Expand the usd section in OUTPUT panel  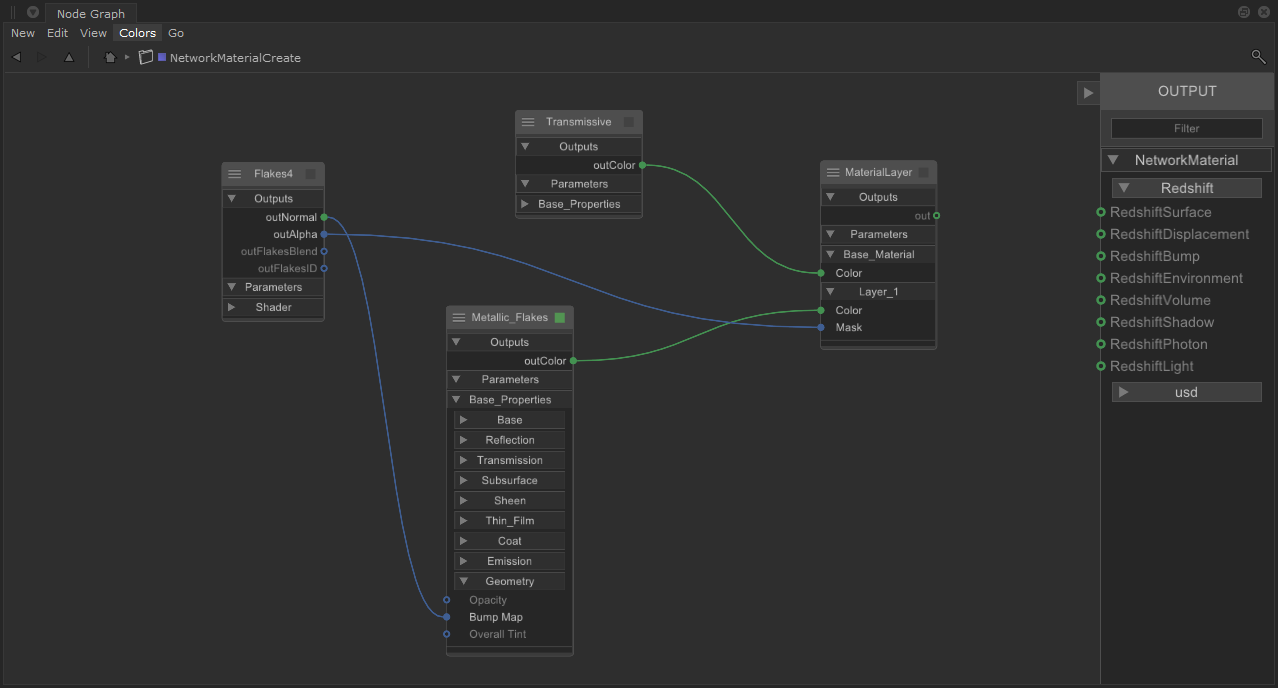[1124, 392]
